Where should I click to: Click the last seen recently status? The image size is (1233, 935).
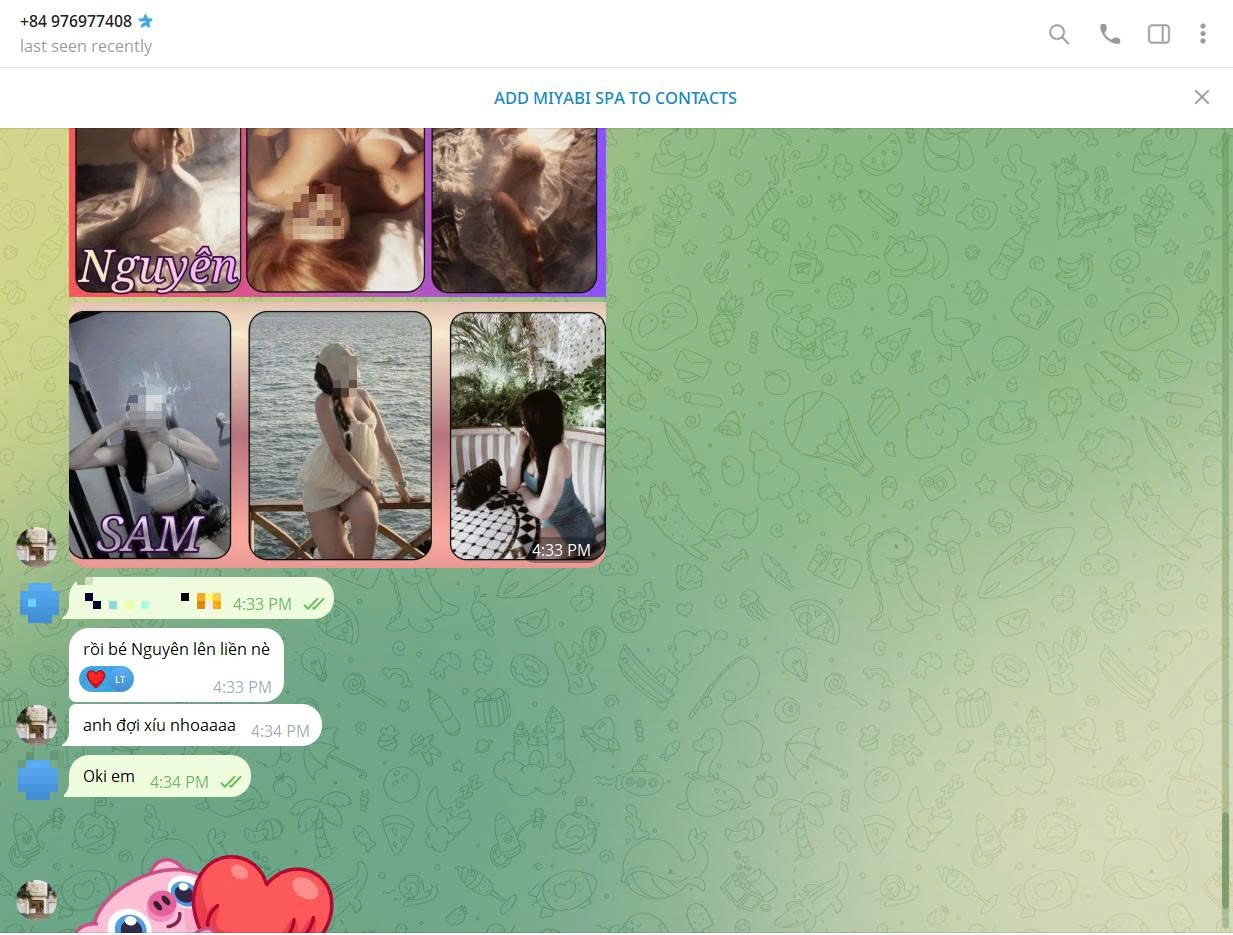click(86, 46)
